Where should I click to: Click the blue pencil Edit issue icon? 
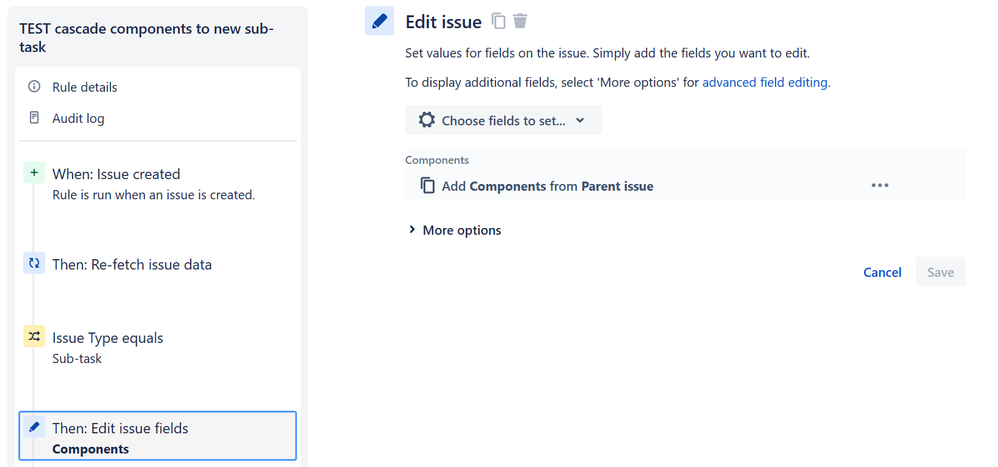pos(379,21)
